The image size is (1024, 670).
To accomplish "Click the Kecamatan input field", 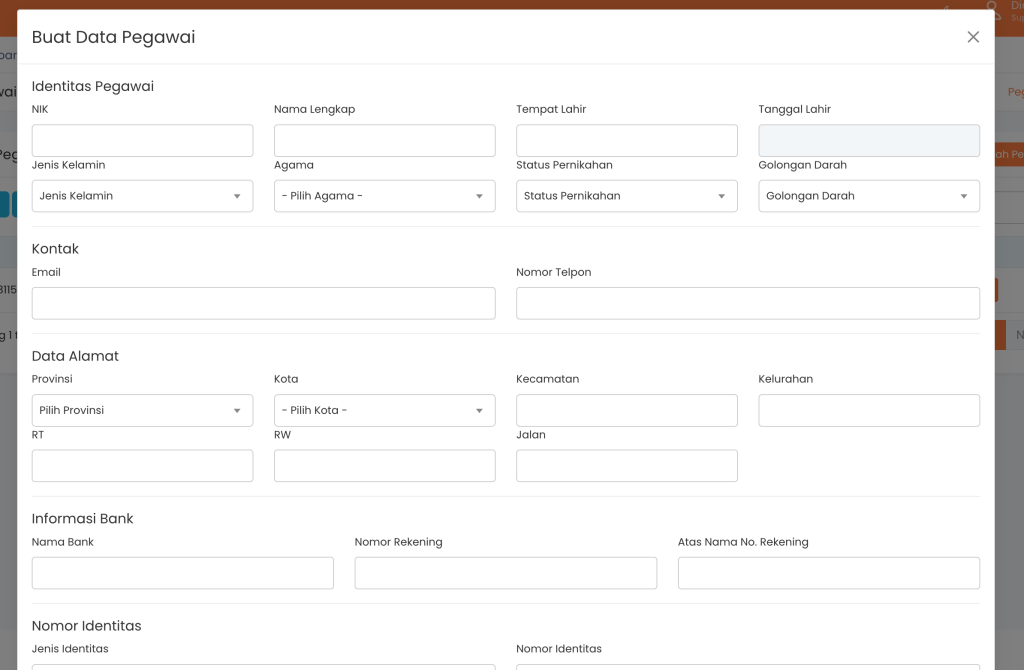I will coord(626,411).
